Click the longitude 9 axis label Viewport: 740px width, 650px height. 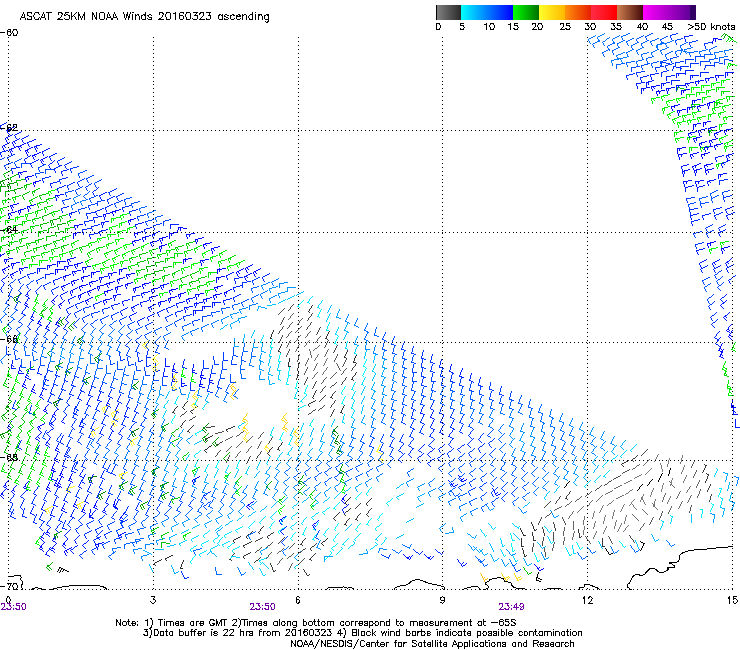[442, 600]
